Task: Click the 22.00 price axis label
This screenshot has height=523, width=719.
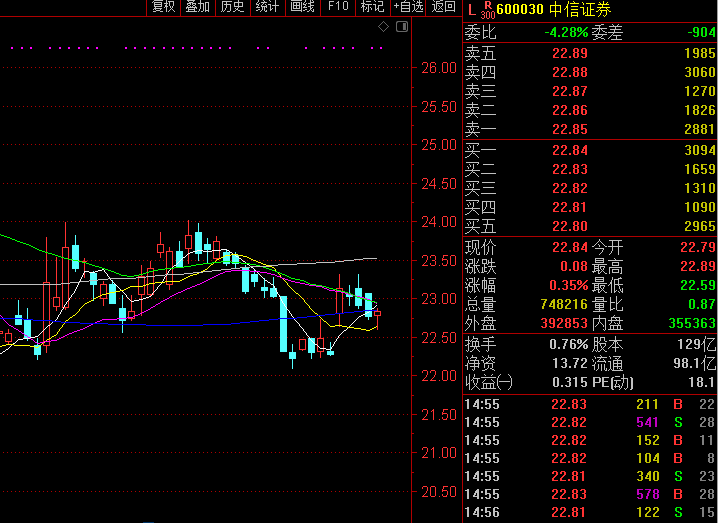Action: coord(439,376)
